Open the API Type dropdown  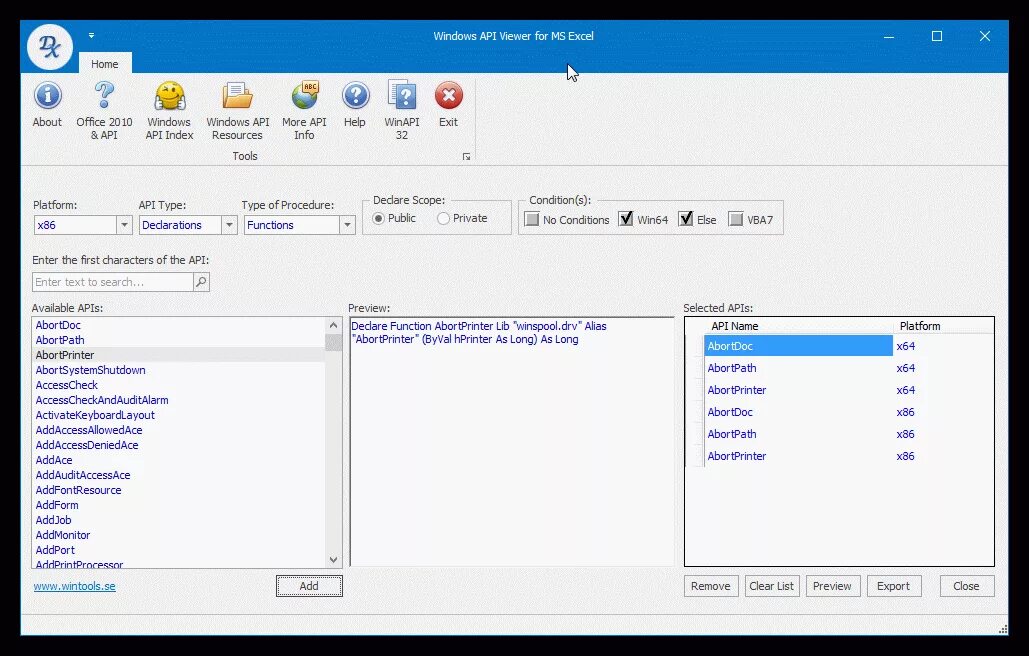pos(229,225)
